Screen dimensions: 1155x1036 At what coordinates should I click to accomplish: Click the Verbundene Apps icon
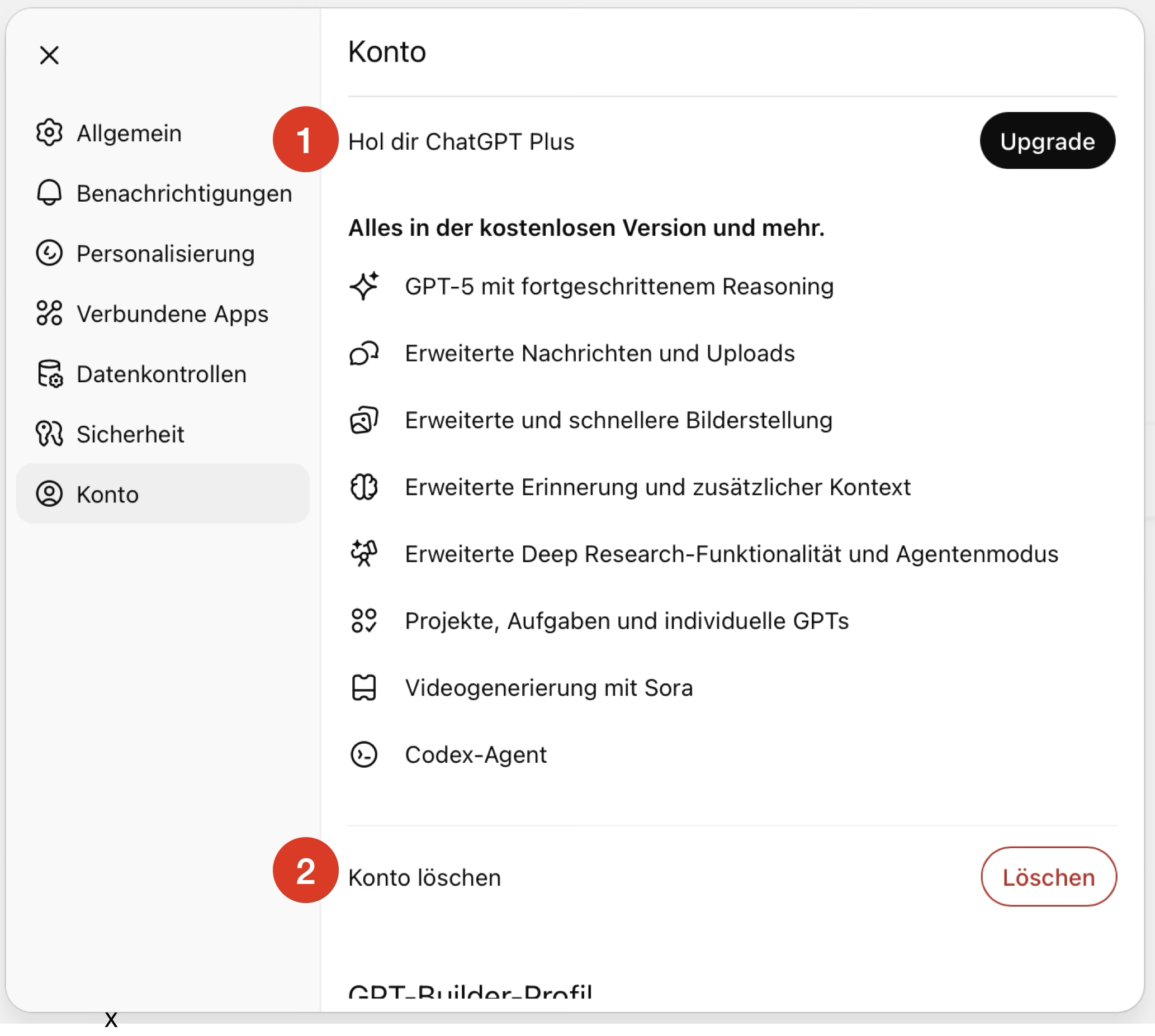(x=49, y=313)
